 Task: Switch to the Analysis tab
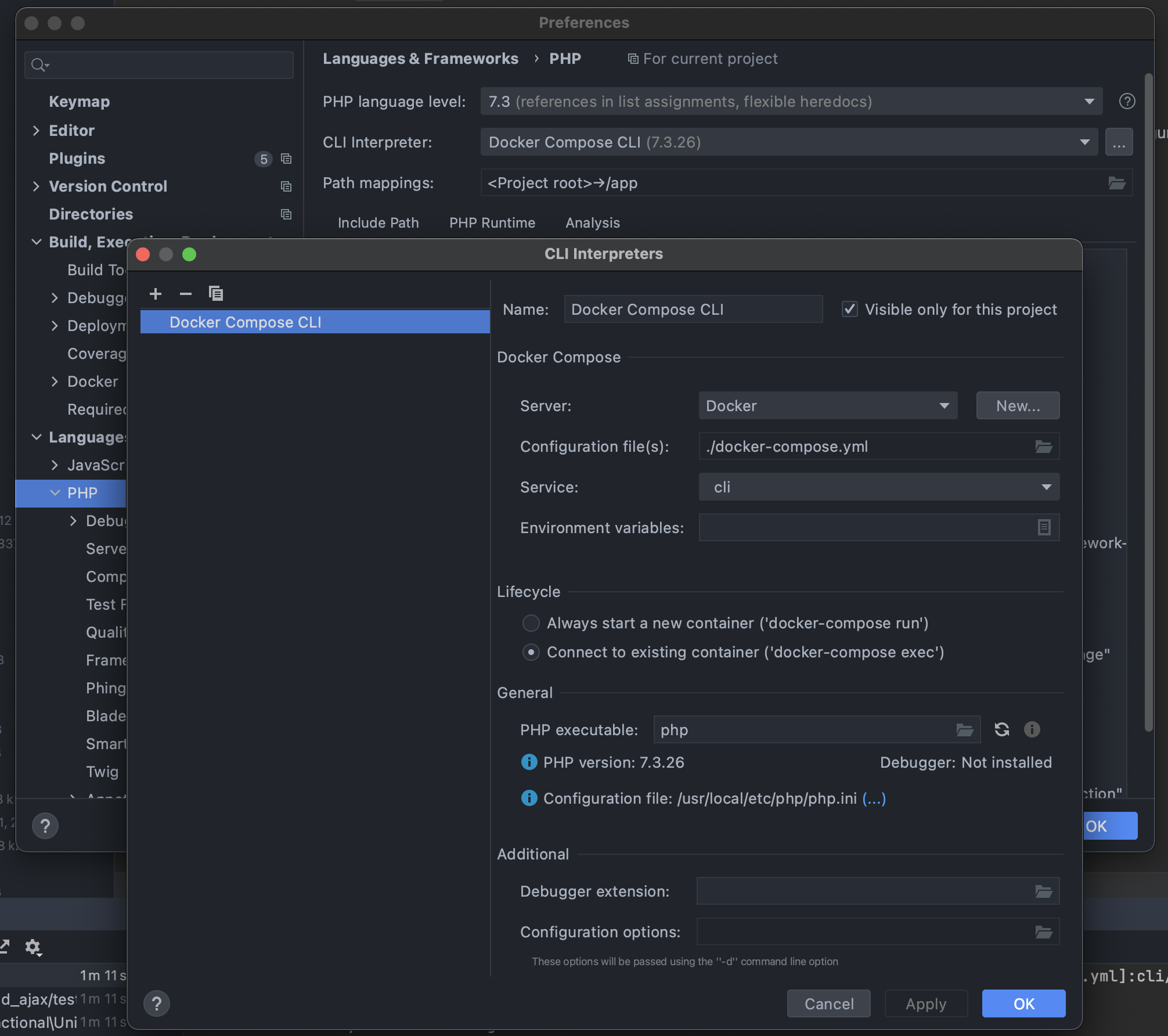point(592,223)
